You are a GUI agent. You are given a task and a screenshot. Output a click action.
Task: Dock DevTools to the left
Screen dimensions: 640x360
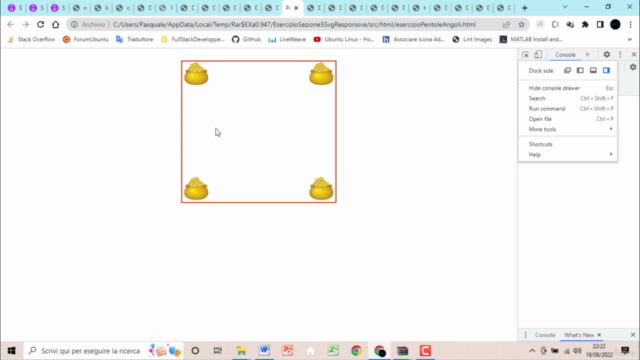click(580, 71)
